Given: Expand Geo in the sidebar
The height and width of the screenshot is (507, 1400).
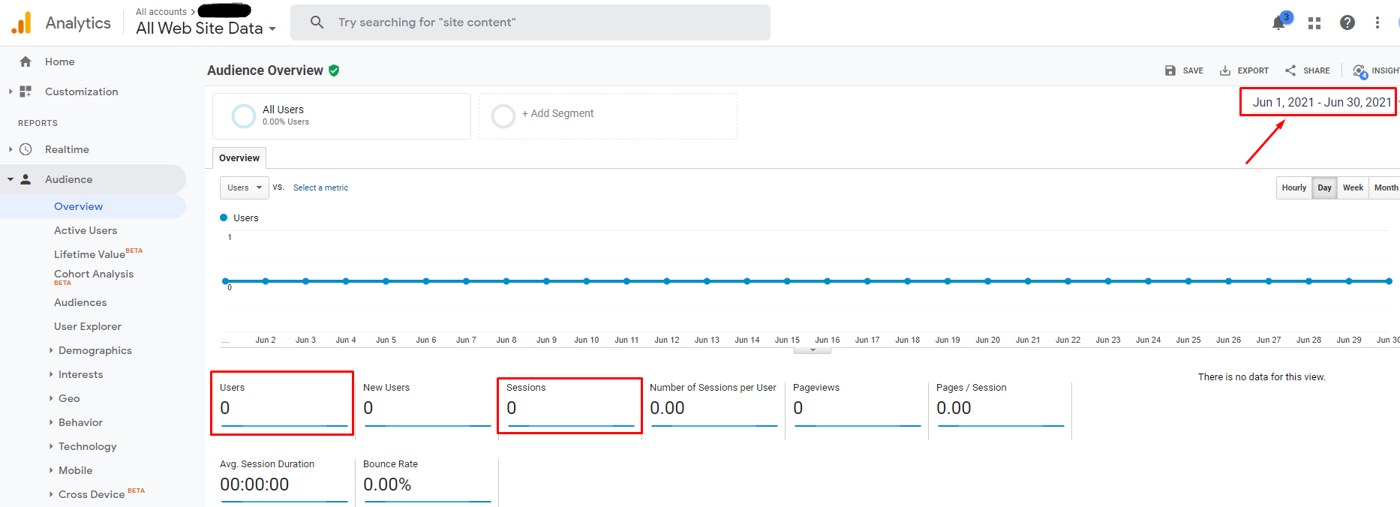Looking at the screenshot, I should (x=51, y=399).
